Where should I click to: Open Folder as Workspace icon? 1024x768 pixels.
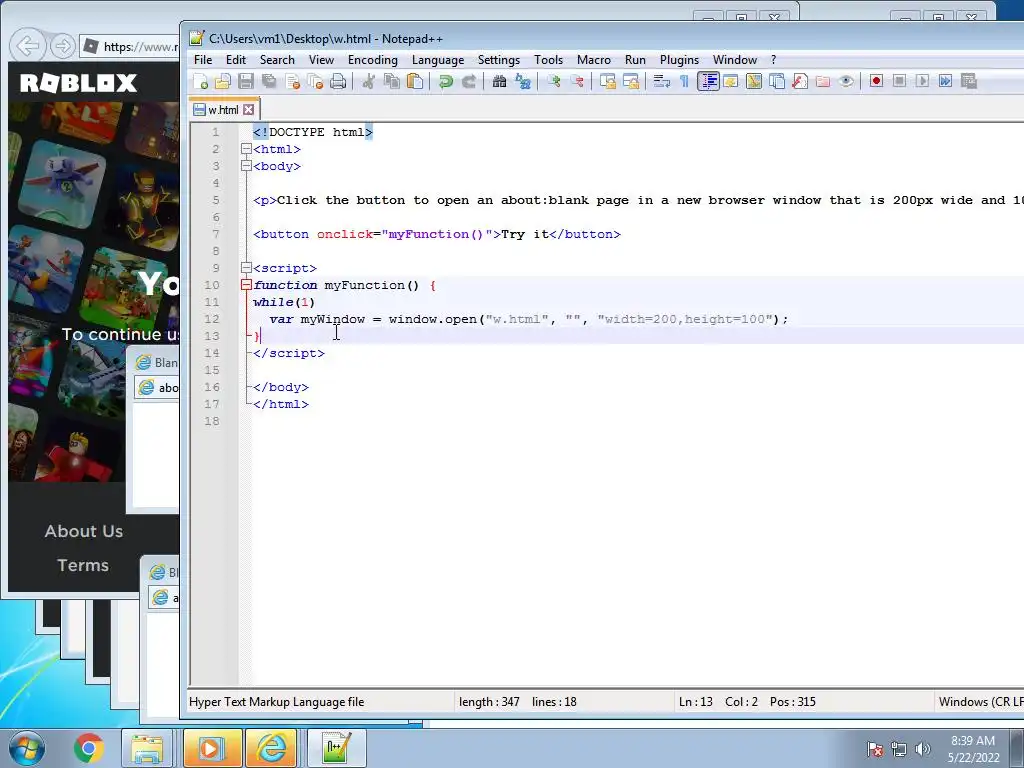(823, 82)
